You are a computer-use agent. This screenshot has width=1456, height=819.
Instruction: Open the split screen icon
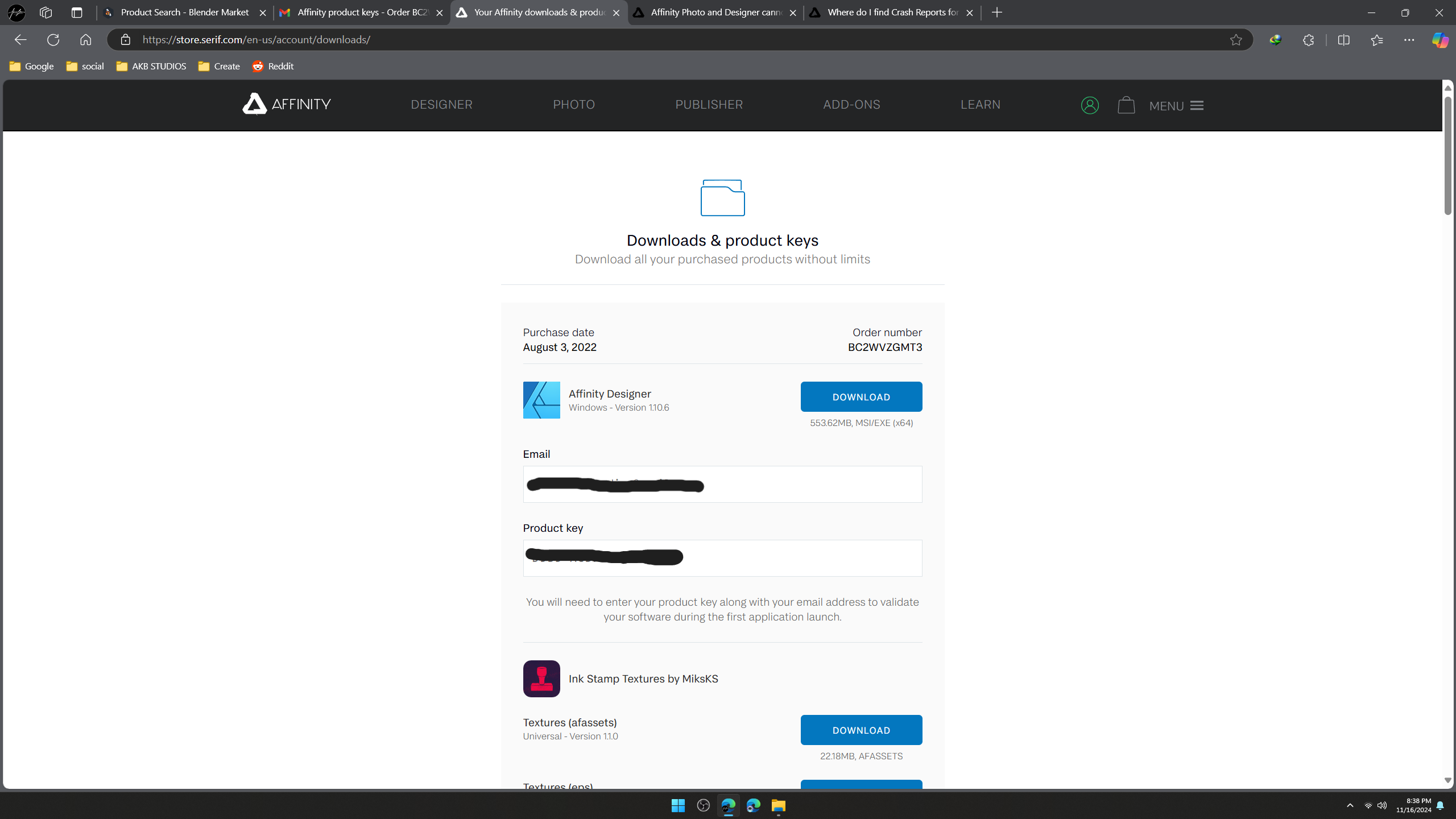point(1343,40)
